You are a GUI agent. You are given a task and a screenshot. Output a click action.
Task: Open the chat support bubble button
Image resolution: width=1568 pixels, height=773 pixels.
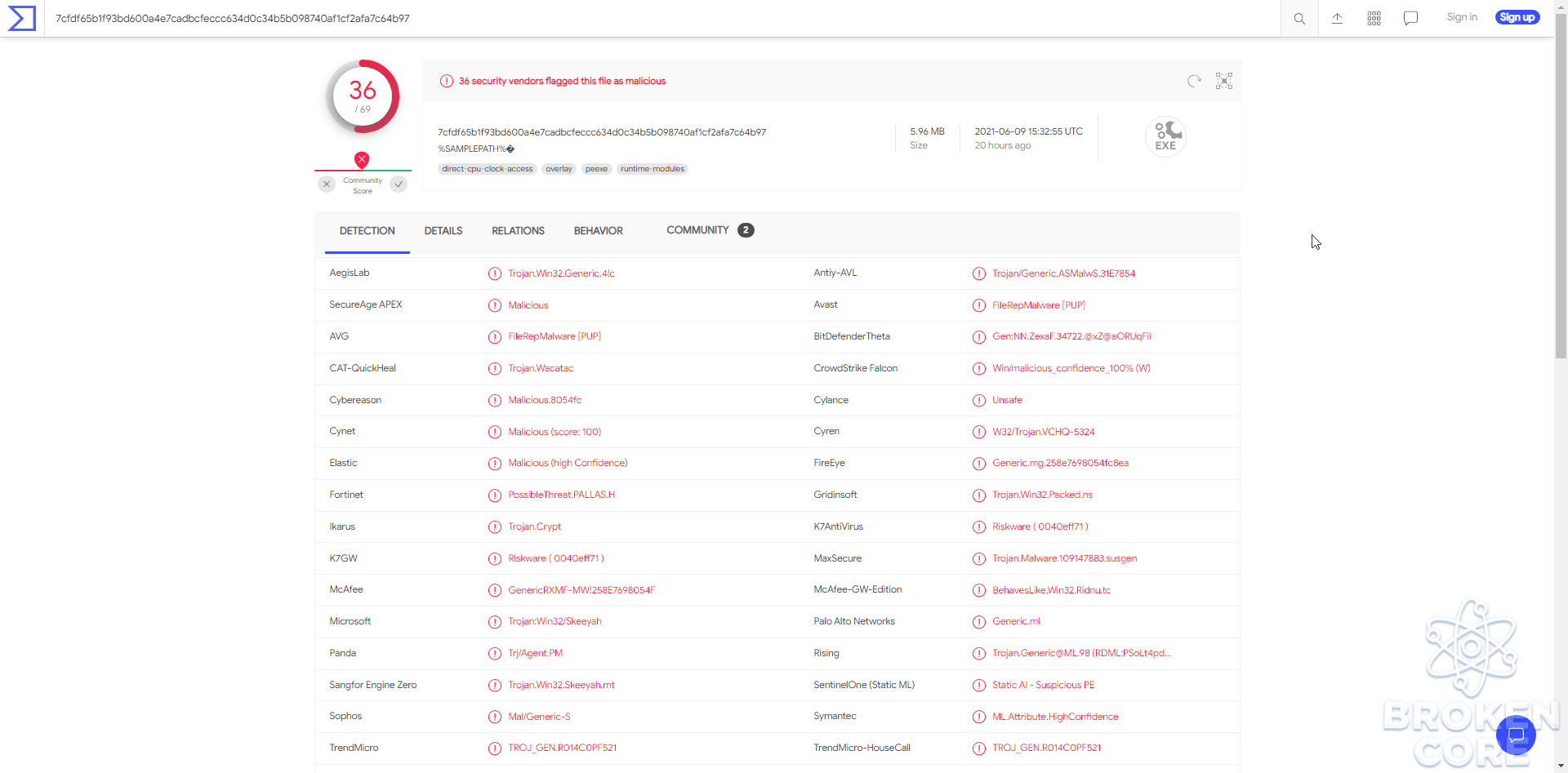(1516, 735)
